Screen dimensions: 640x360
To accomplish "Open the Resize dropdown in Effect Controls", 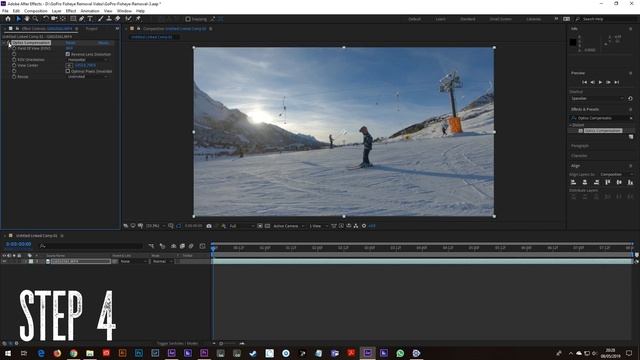I will click(x=87, y=77).
